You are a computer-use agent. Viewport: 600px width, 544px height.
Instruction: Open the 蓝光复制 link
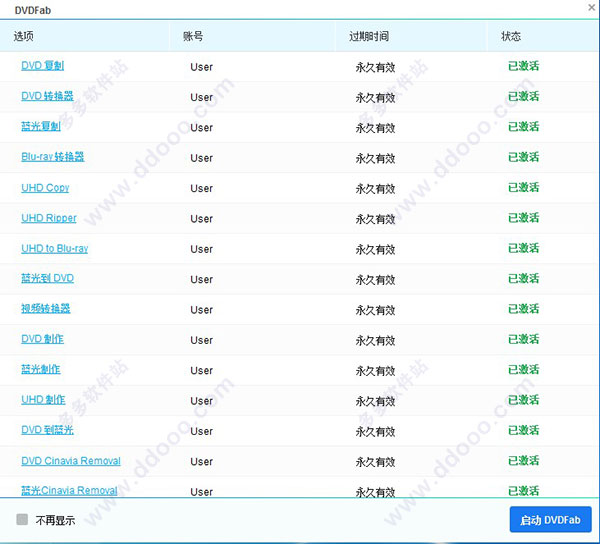click(41, 126)
